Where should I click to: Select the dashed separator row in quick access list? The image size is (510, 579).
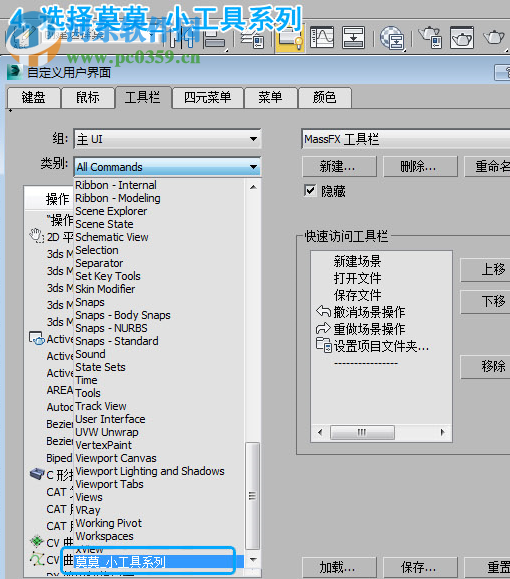pos(366,363)
